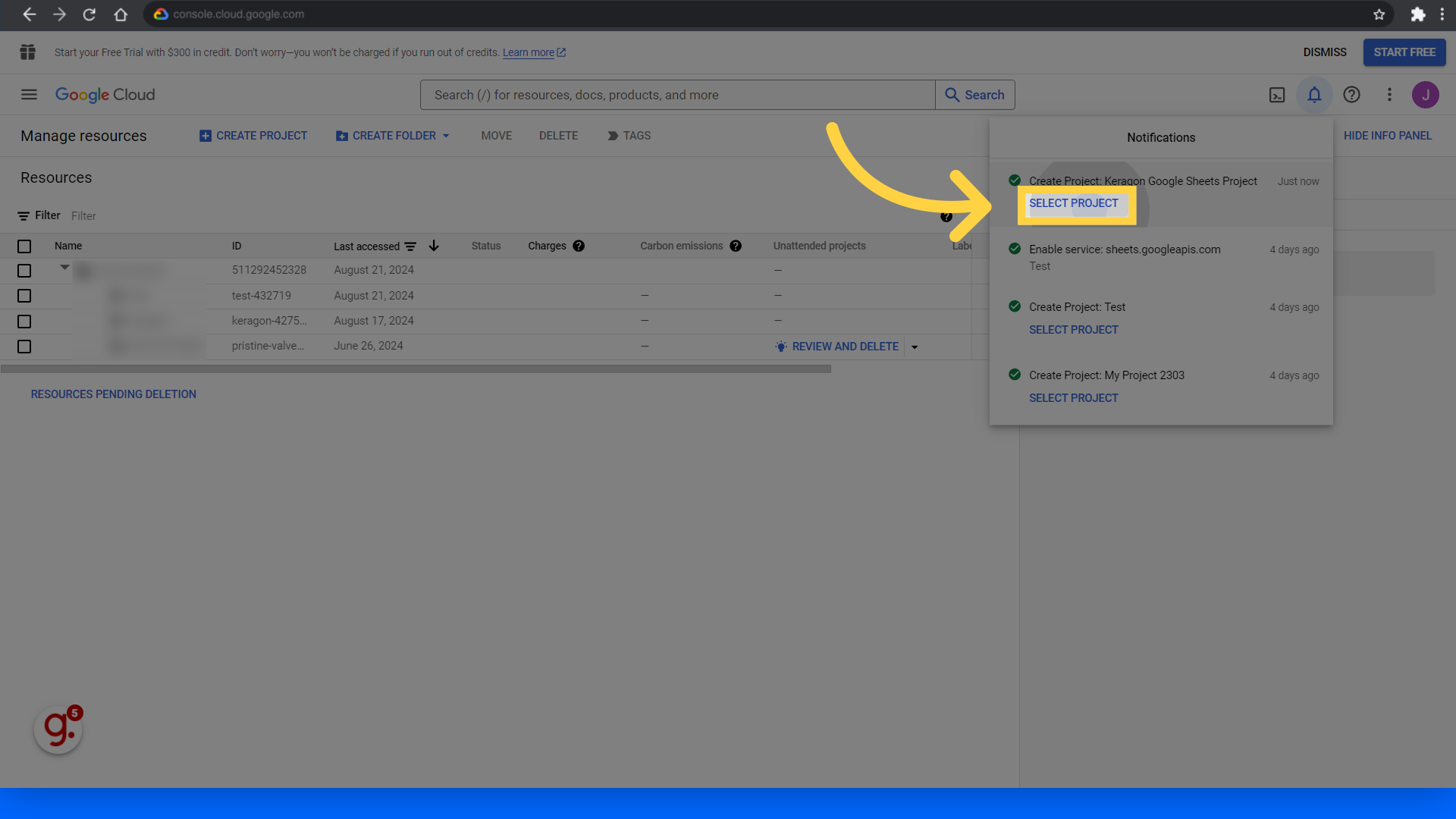Go back with the browser back arrow
Viewport: 1456px width, 819px height.
(x=29, y=14)
